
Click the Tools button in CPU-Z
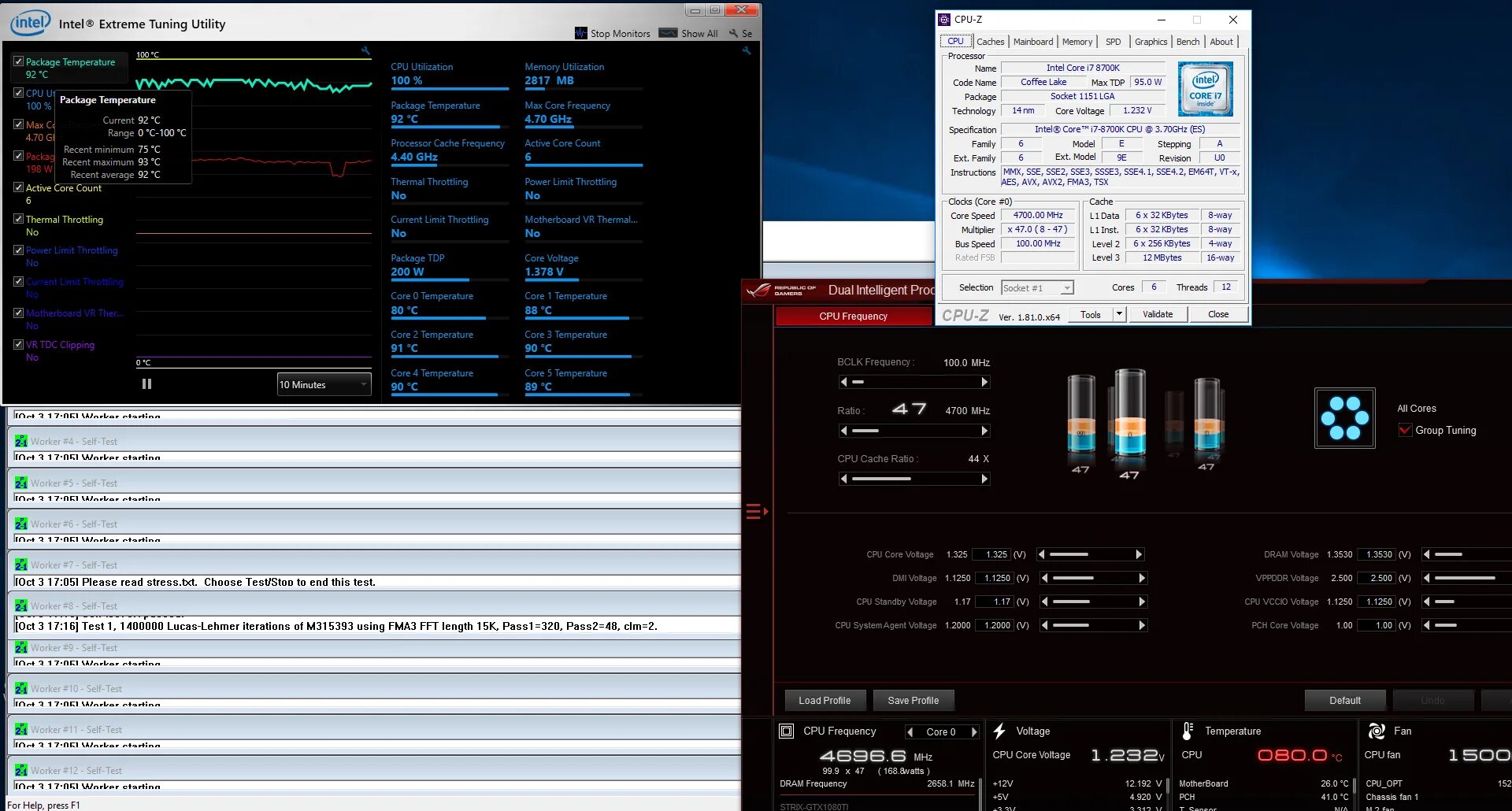pos(1090,314)
